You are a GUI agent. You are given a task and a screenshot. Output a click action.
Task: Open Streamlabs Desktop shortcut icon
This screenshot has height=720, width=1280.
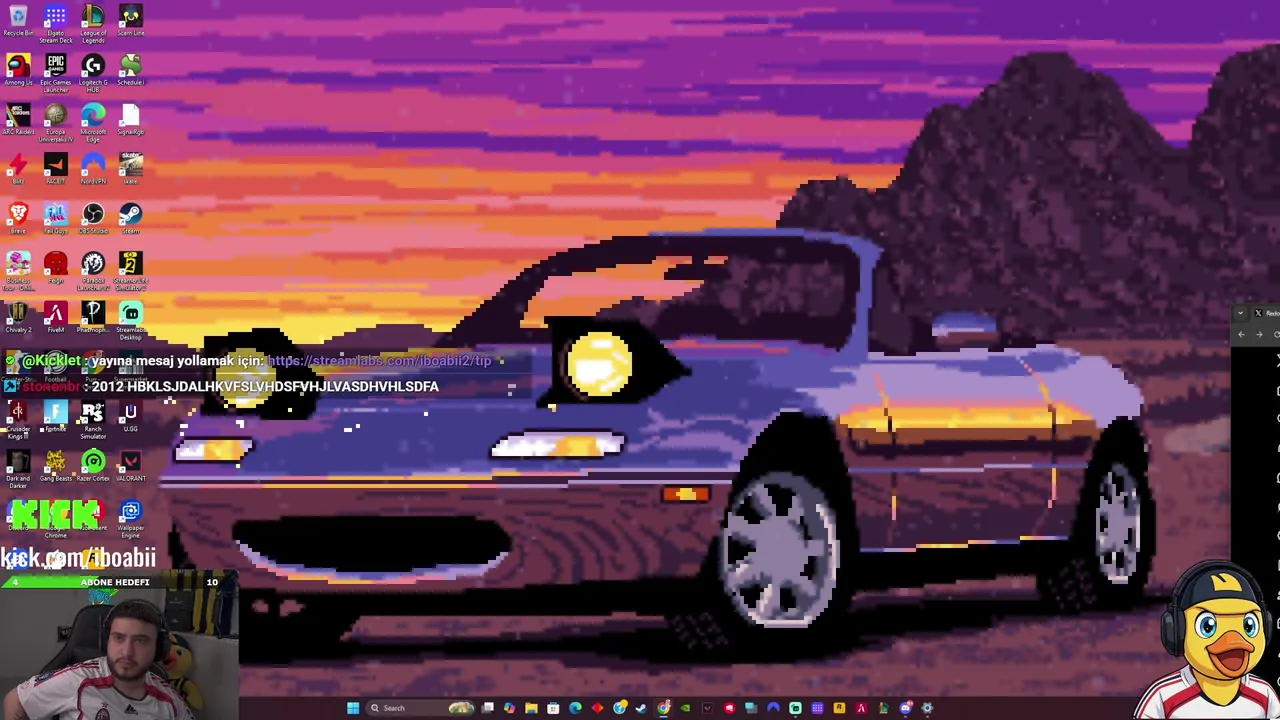[x=130, y=320]
